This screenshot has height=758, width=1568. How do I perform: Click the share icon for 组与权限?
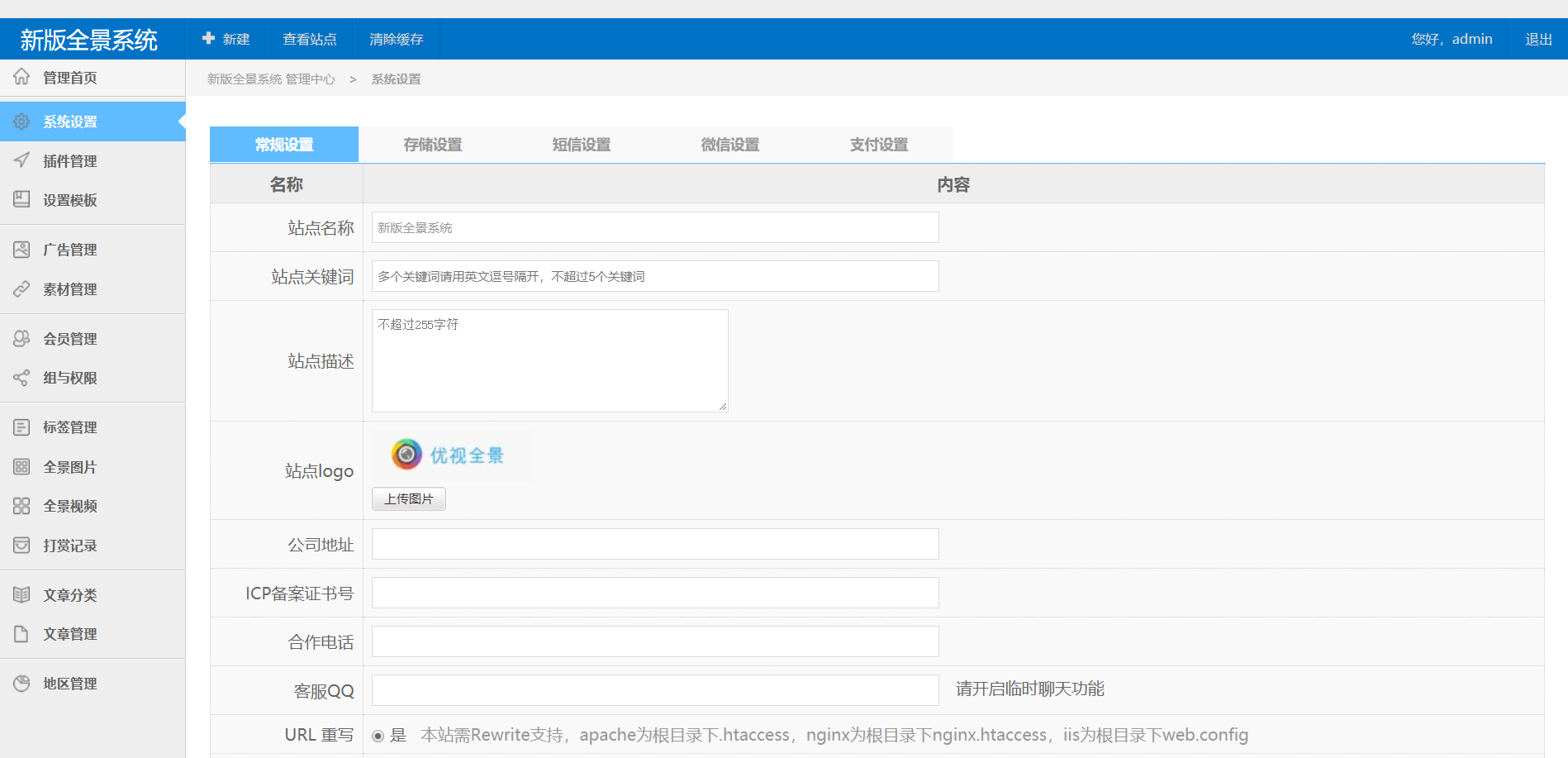(21, 378)
